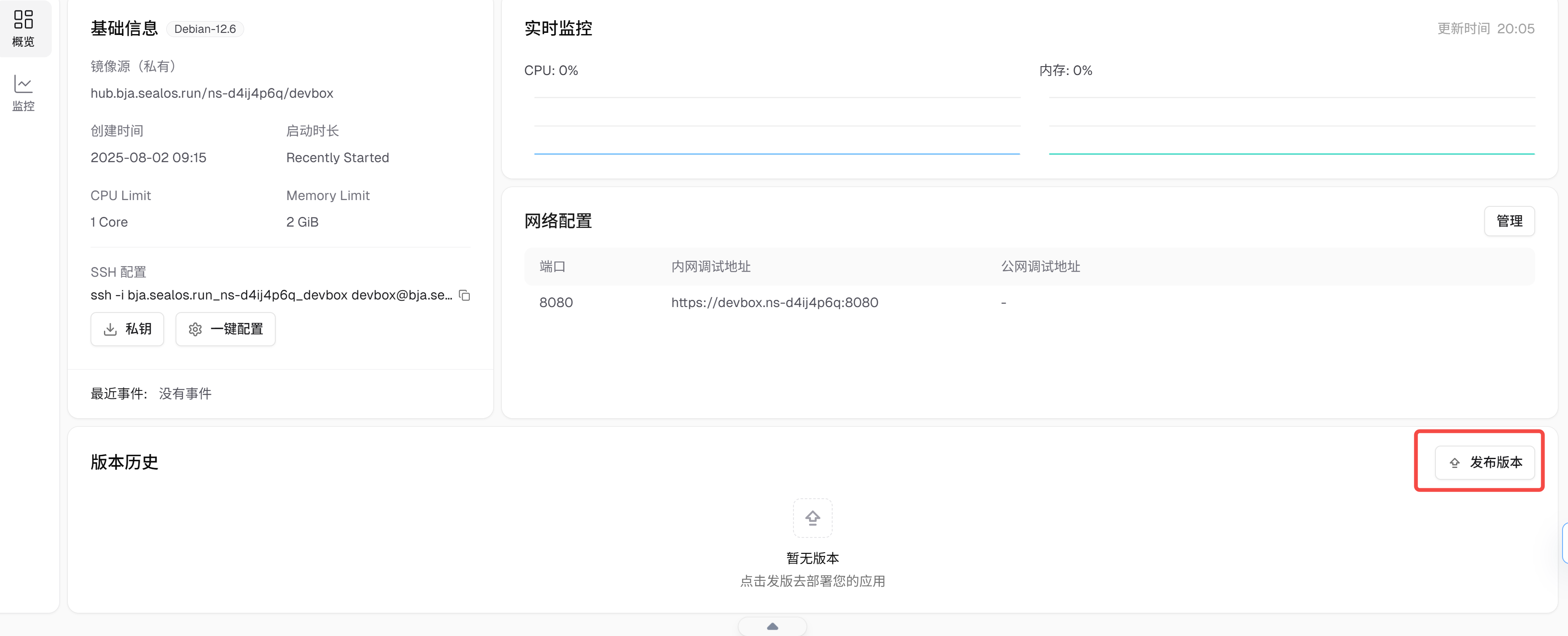Click the Recently Started uptime value
1568x636 pixels.
point(337,158)
